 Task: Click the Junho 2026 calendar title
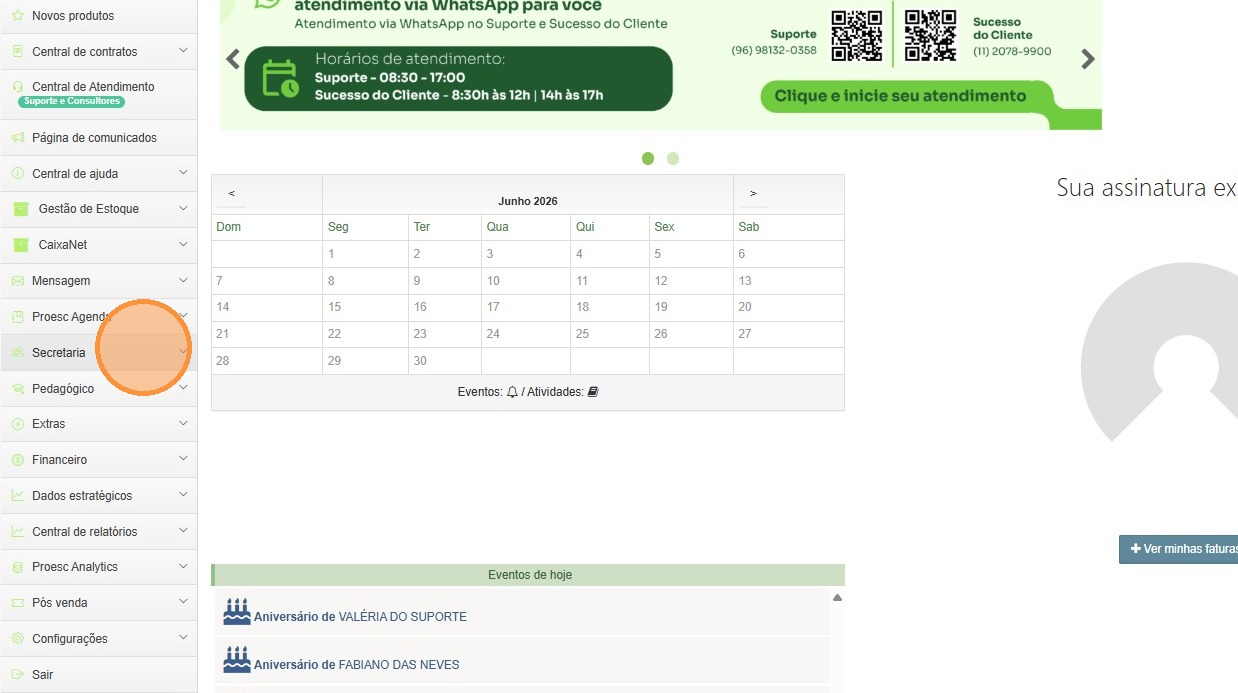(x=528, y=201)
